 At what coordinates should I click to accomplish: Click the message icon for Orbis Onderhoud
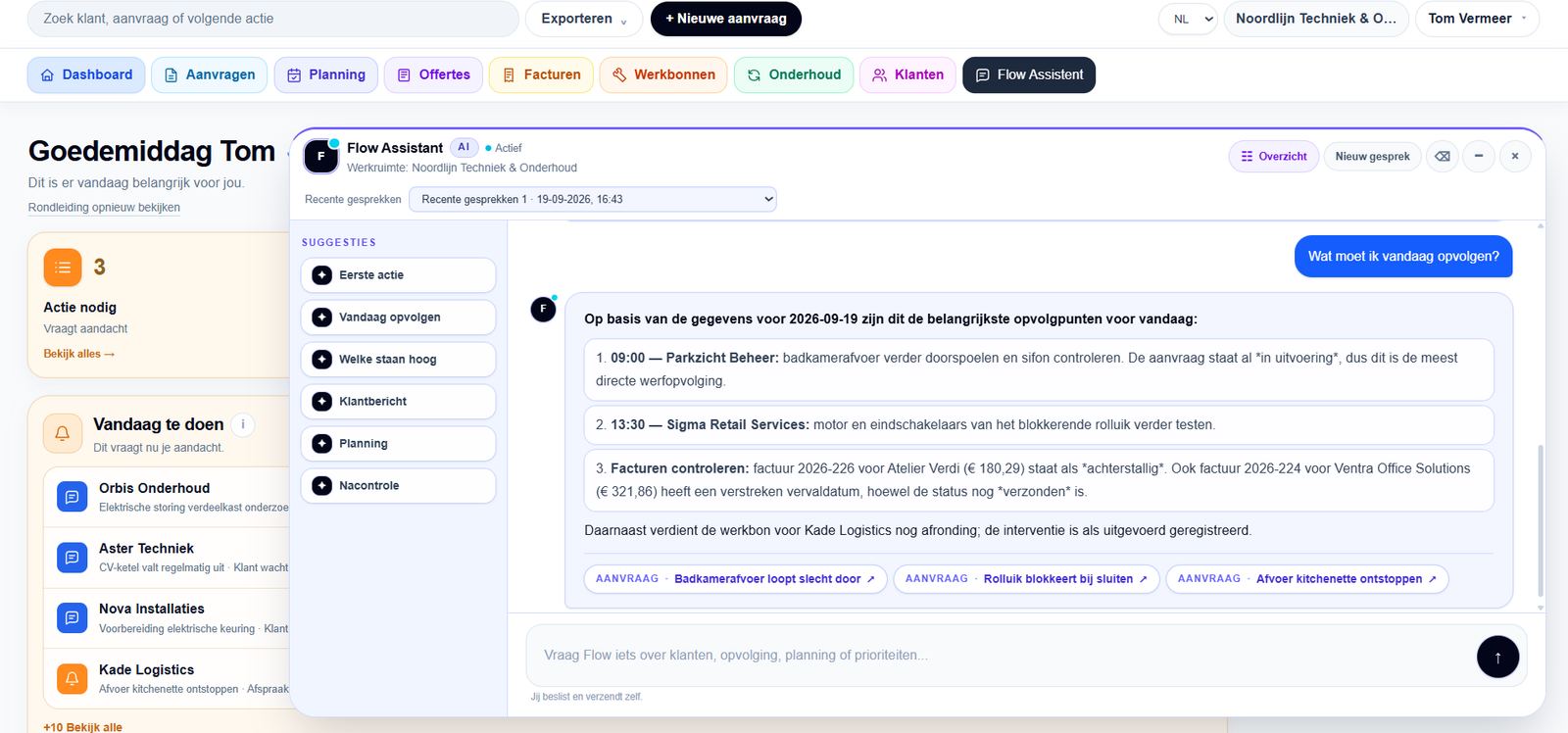tap(72, 498)
